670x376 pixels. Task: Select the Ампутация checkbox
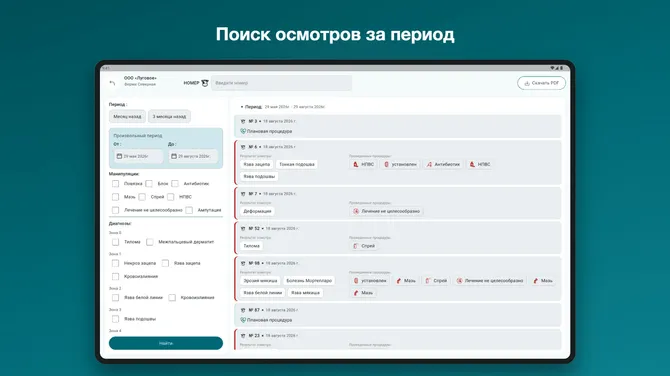click(189, 210)
